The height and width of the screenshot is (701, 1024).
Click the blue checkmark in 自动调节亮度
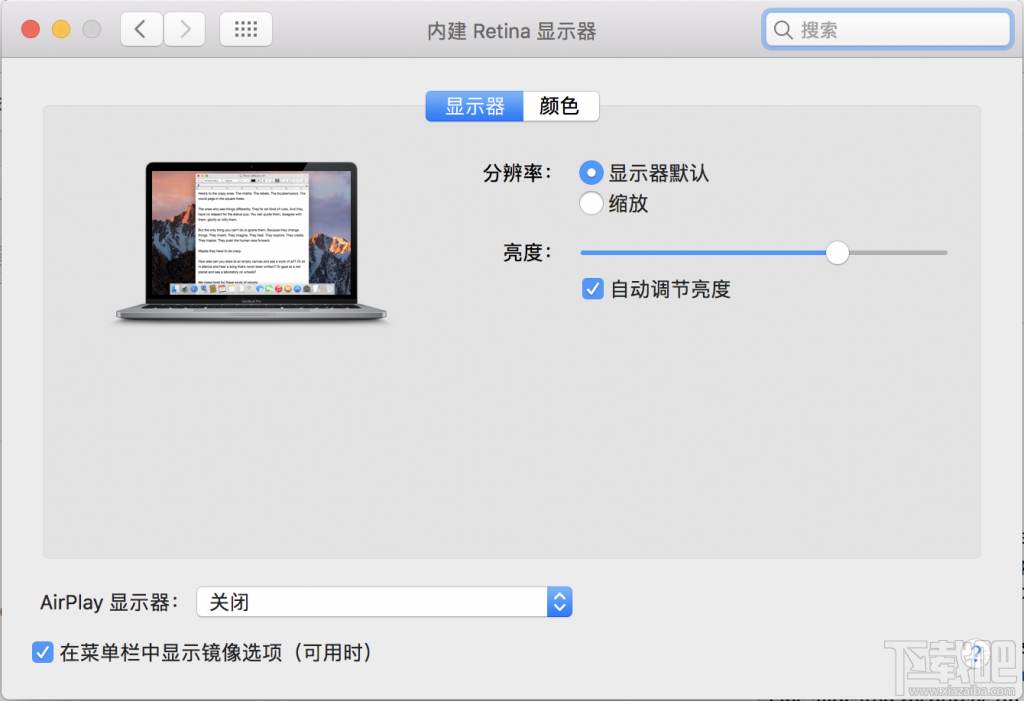click(592, 289)
